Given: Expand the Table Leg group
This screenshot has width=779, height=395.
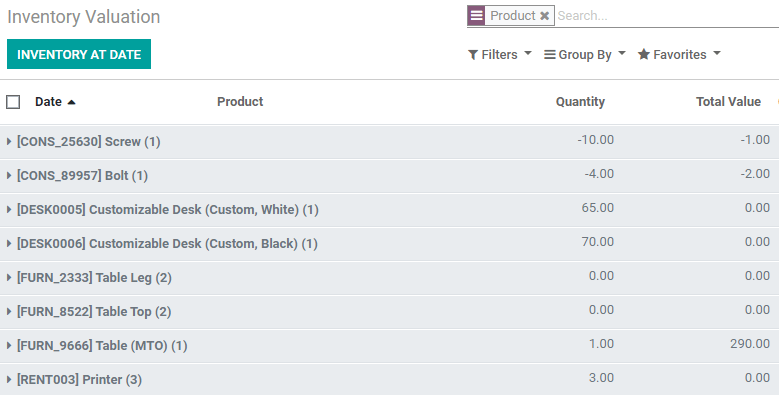Looking at the screenshot, I should tap(390, 277).
